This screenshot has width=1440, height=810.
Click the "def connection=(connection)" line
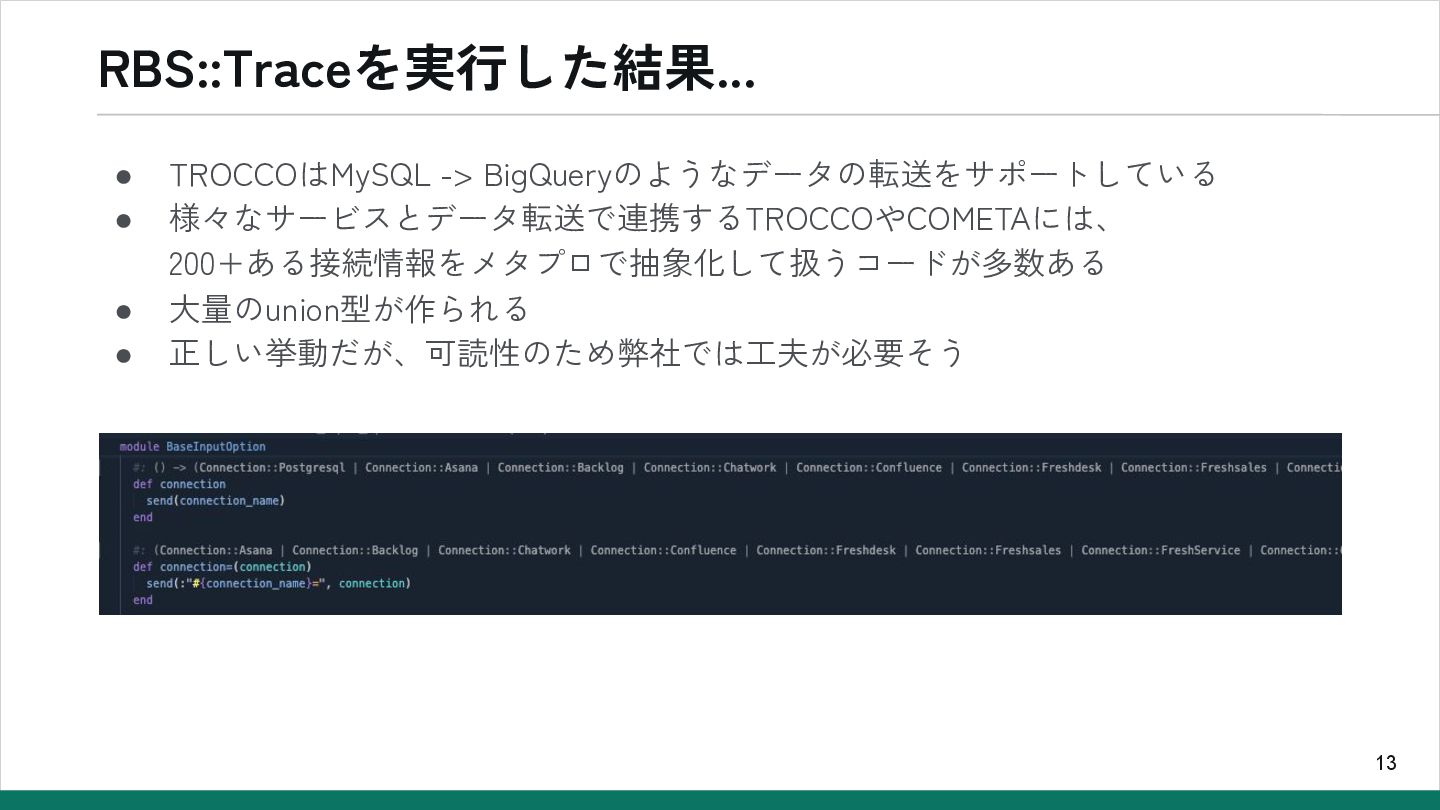click(222, 566)
